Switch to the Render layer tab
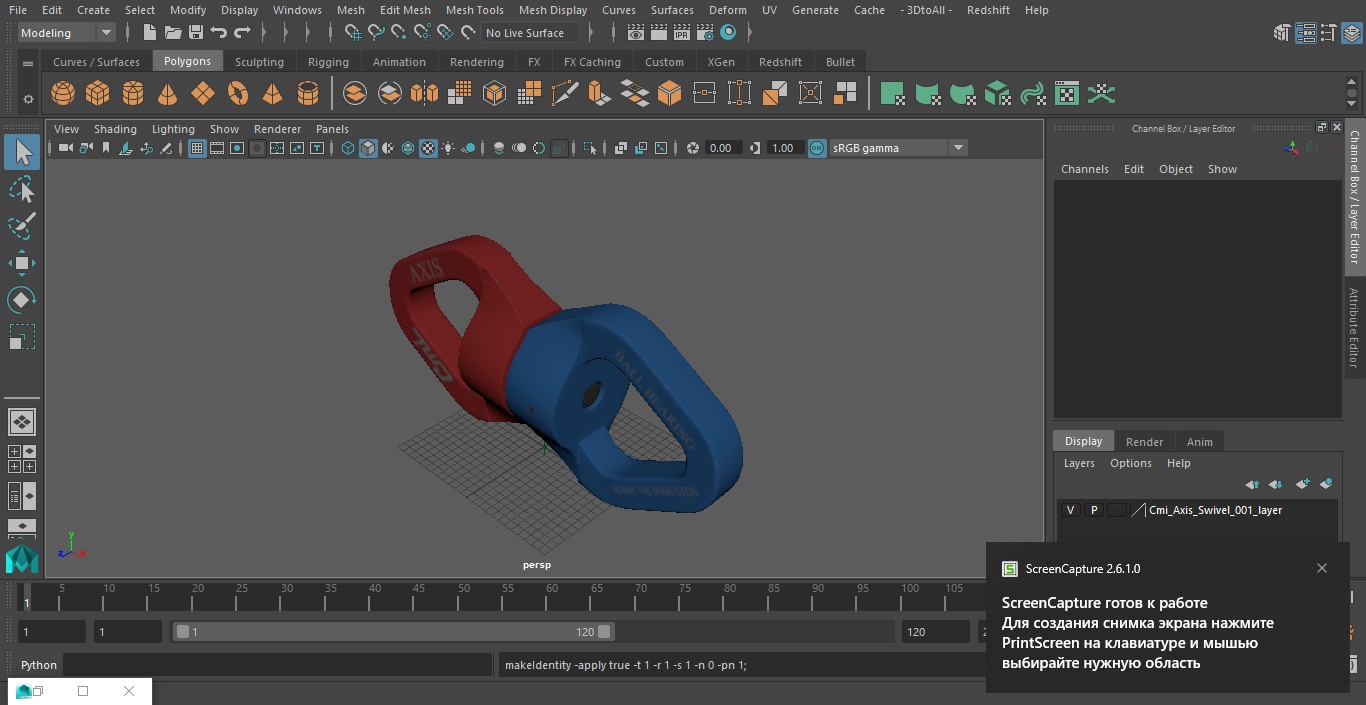The width and height of the screenshot is (1366, 705). pyautogui.click(x=1144, y=442)
